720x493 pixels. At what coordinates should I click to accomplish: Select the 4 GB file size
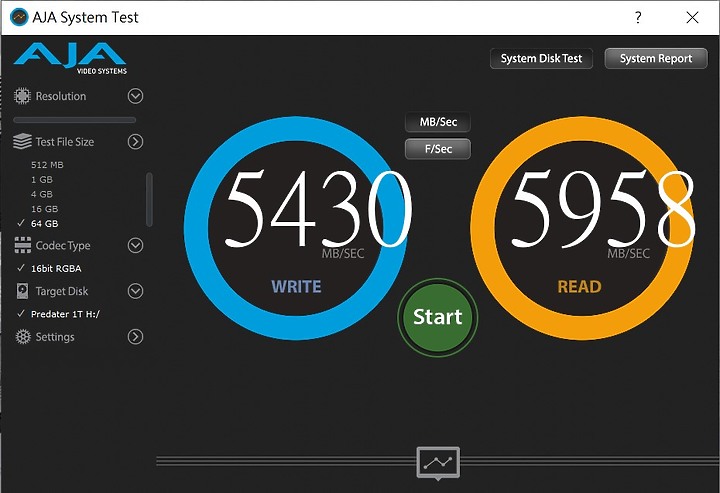click(x=42, y=194)
